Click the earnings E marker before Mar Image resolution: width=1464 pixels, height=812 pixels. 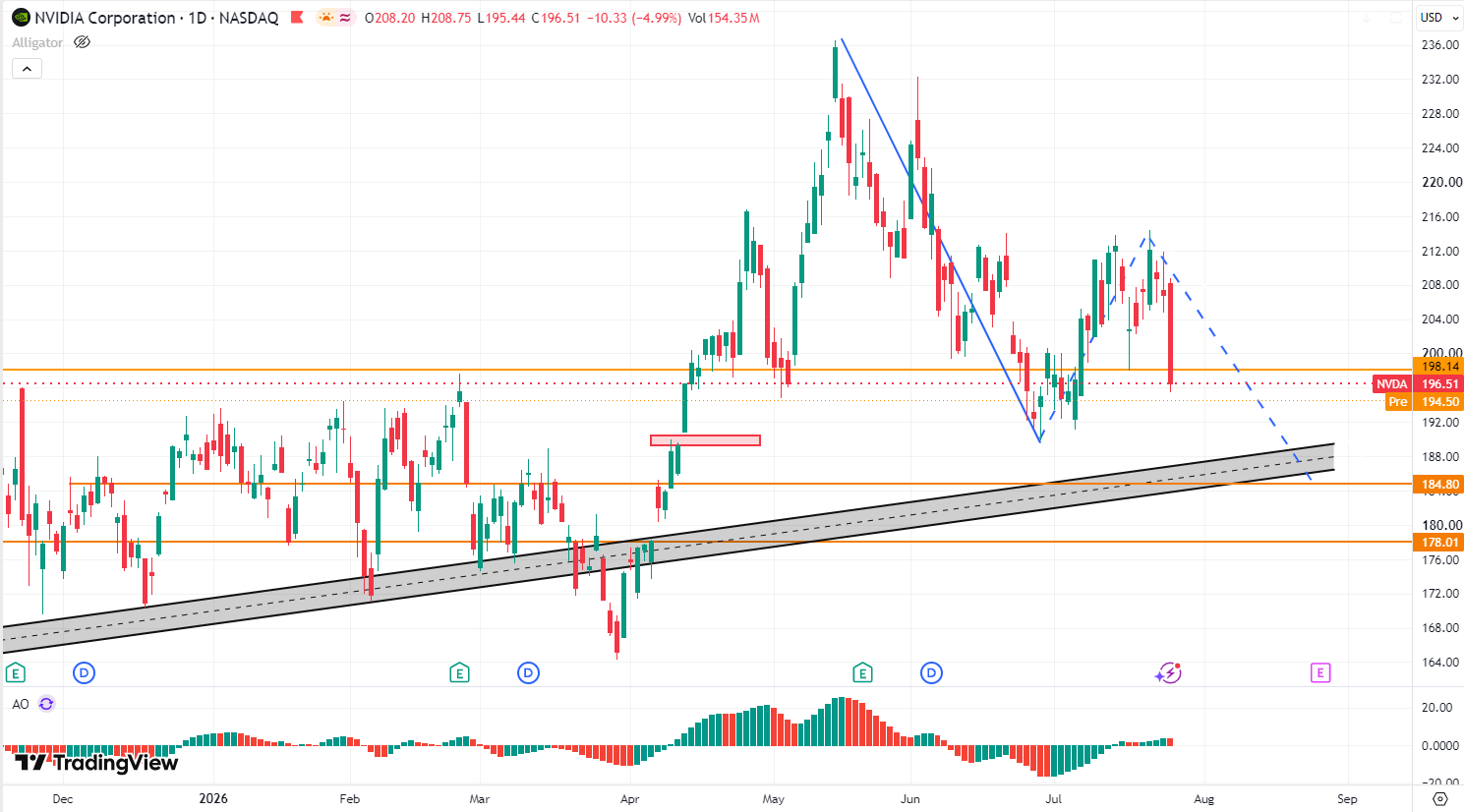pos(459,673)
